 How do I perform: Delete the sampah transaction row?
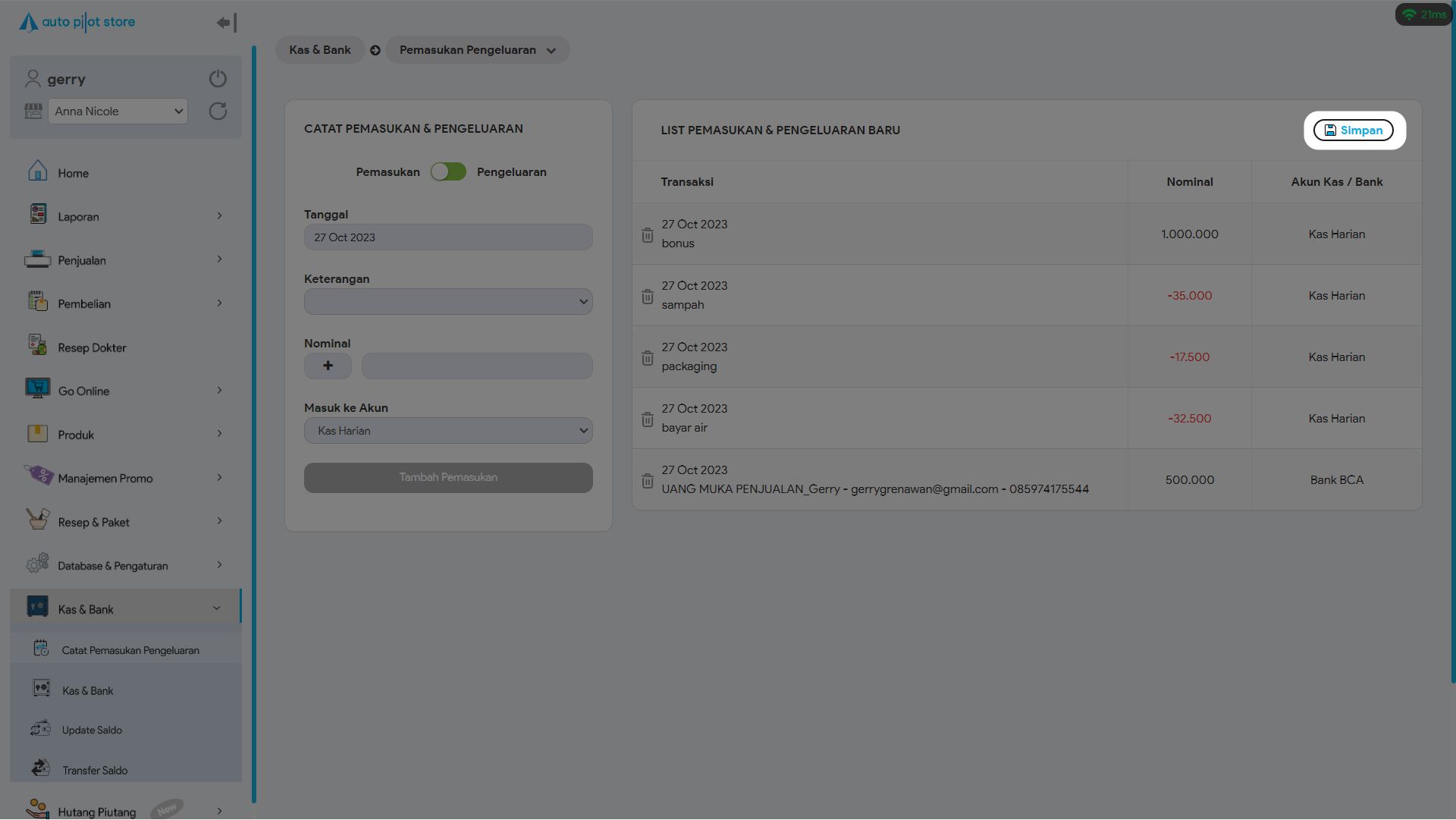(x=647, y=297)
